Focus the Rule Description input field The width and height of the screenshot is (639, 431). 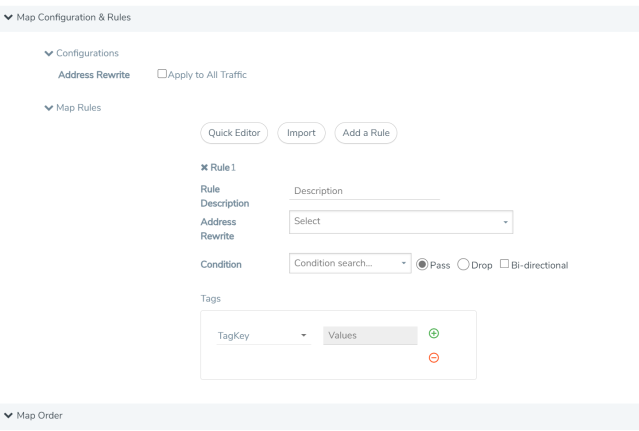[364, 191]
